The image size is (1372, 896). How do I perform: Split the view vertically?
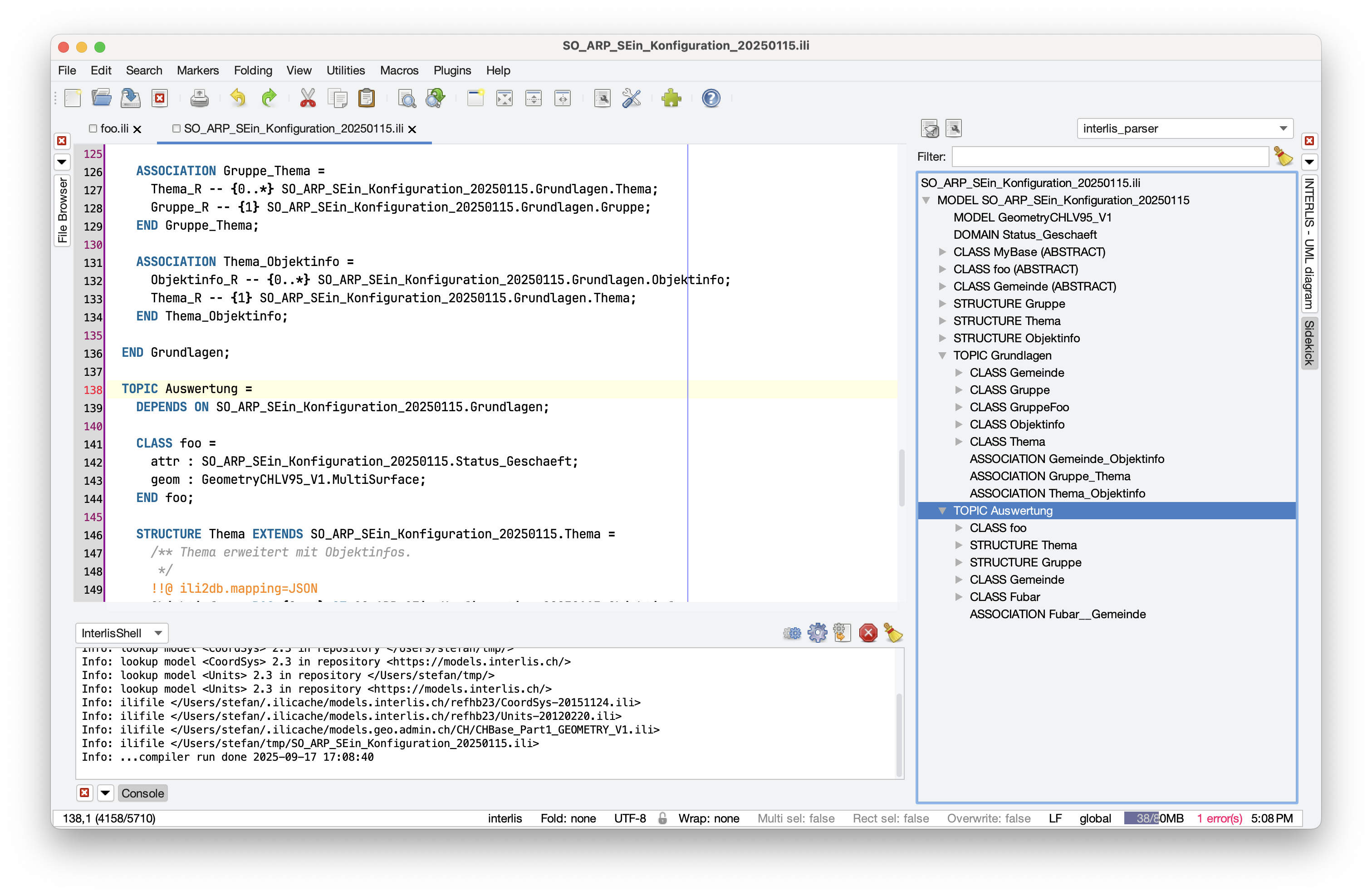tap(563, 98)
